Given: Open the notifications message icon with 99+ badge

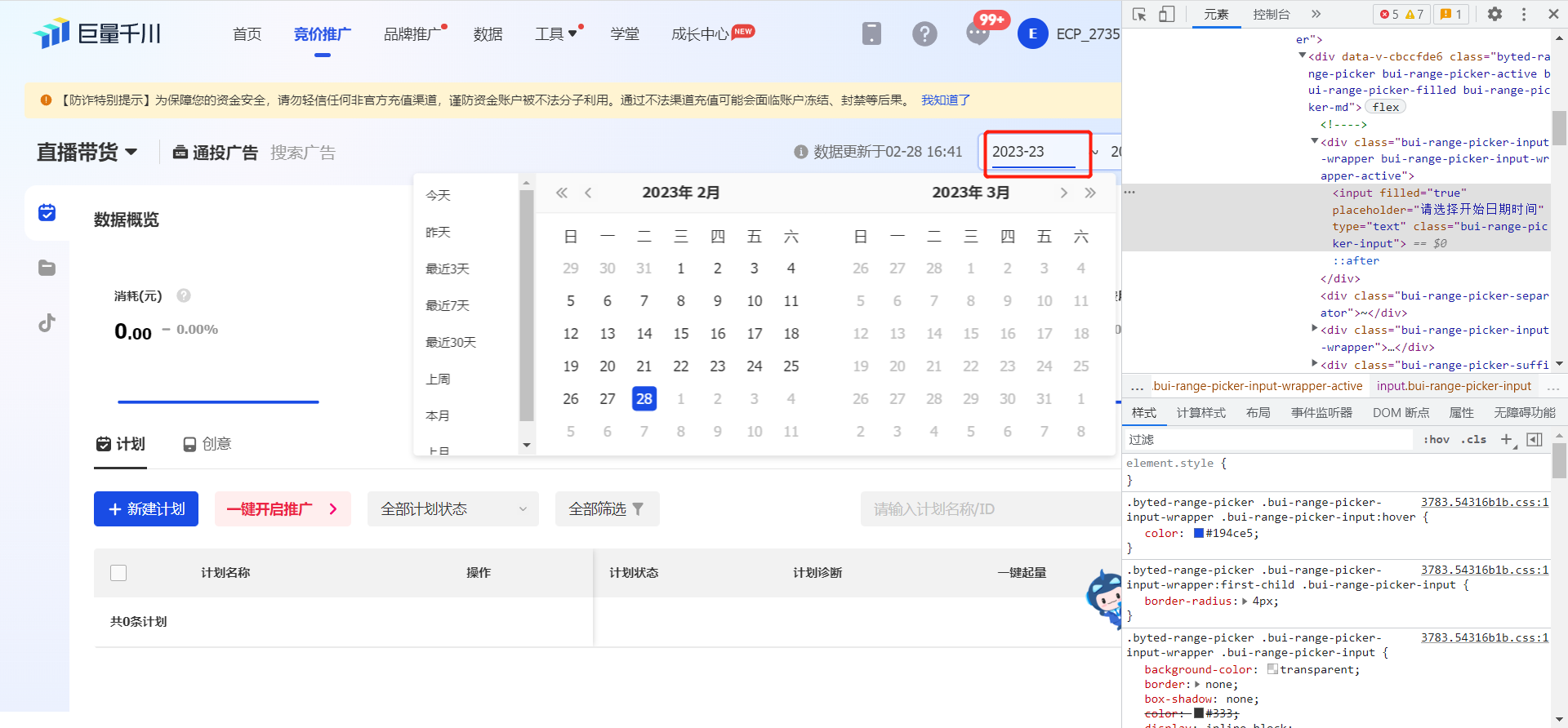Looking at the screenshot, I should (978, 33).
